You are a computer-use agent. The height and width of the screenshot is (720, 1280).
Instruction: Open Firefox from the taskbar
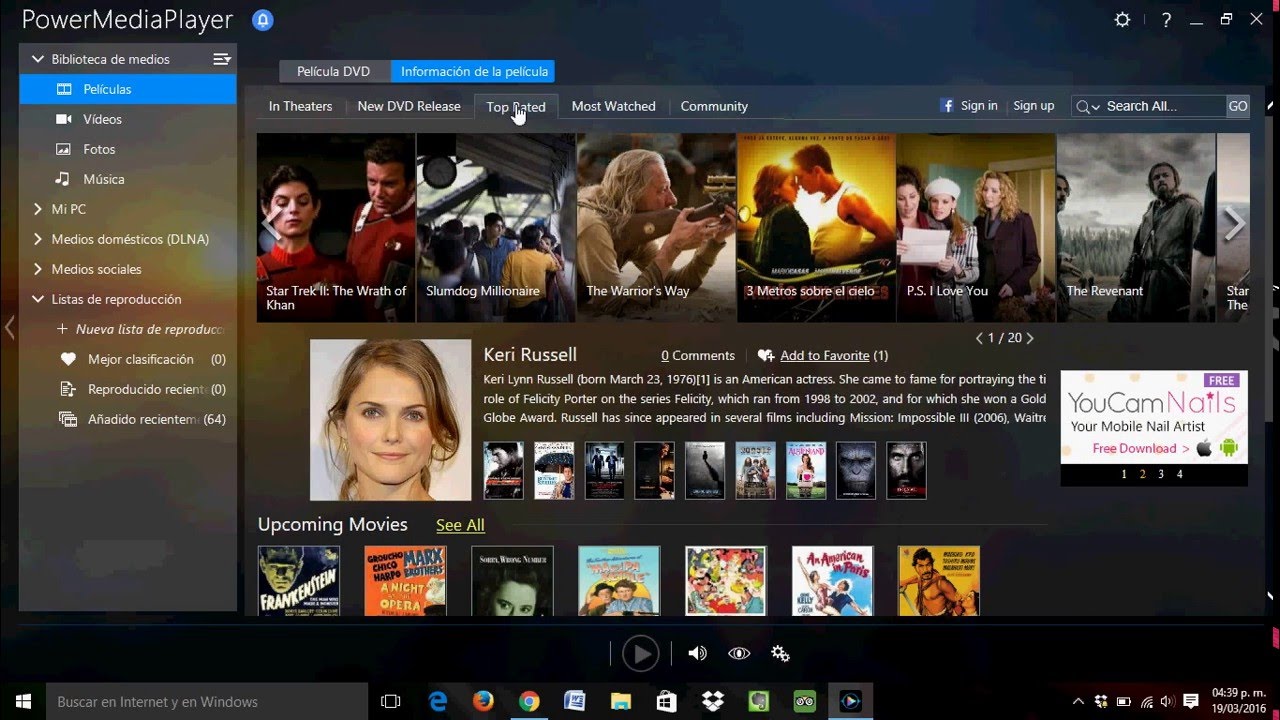point(483,702)
